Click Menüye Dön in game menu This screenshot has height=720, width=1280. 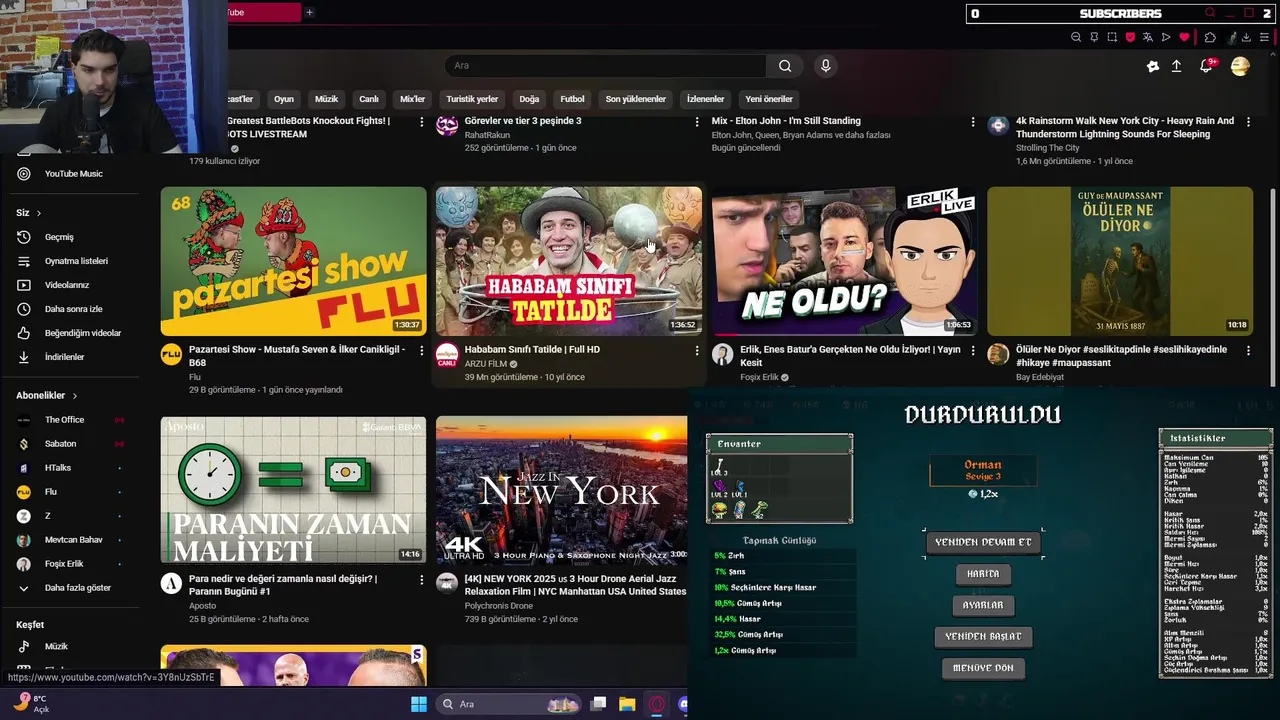click(983, 668)
